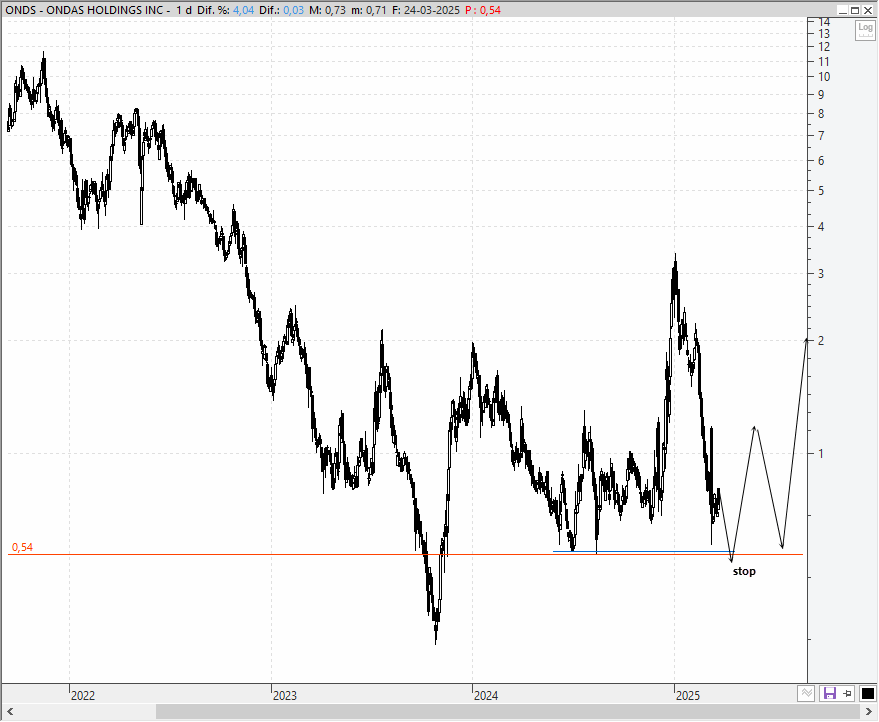Click the stop annotation text
879x722 pixels.
(x=744, y=571)
